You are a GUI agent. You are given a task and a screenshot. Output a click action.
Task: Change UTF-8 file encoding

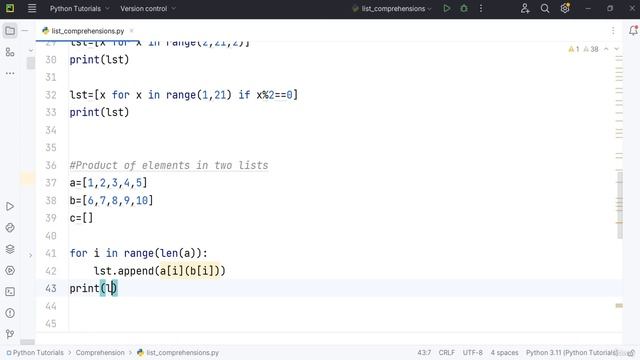coord(473,353)
